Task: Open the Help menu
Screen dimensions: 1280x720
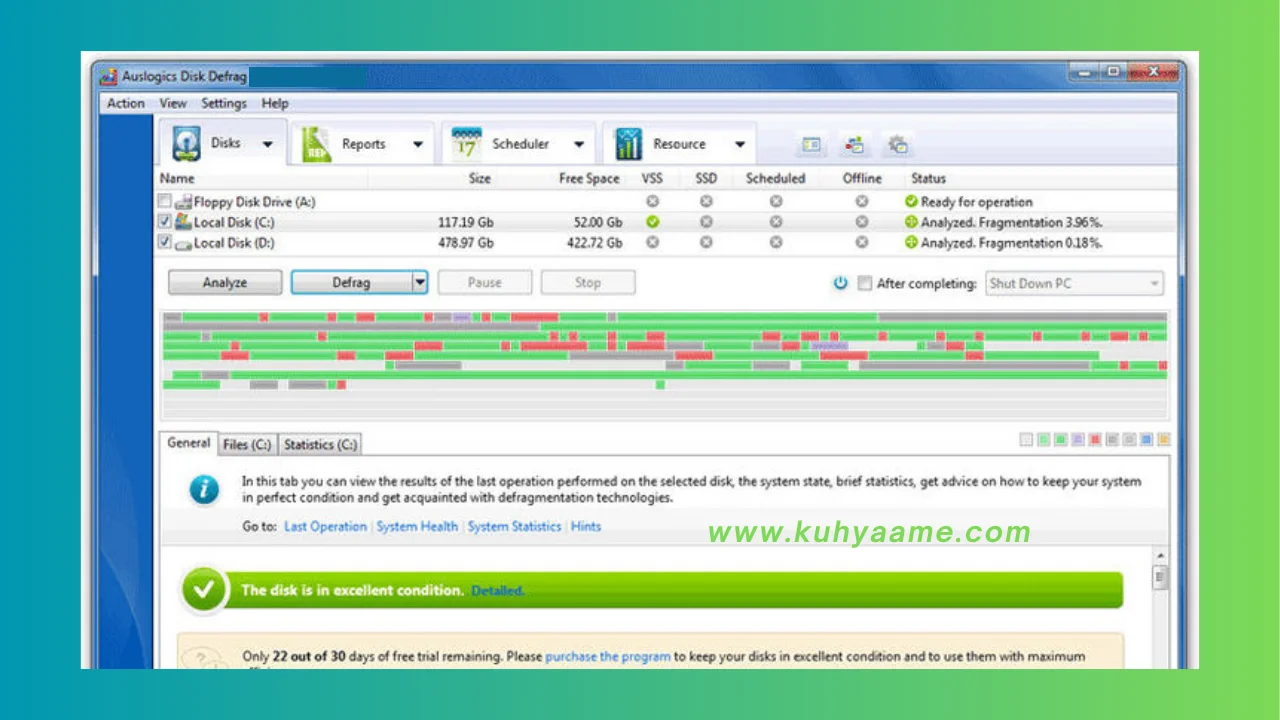Action: (x=275, y=103)
